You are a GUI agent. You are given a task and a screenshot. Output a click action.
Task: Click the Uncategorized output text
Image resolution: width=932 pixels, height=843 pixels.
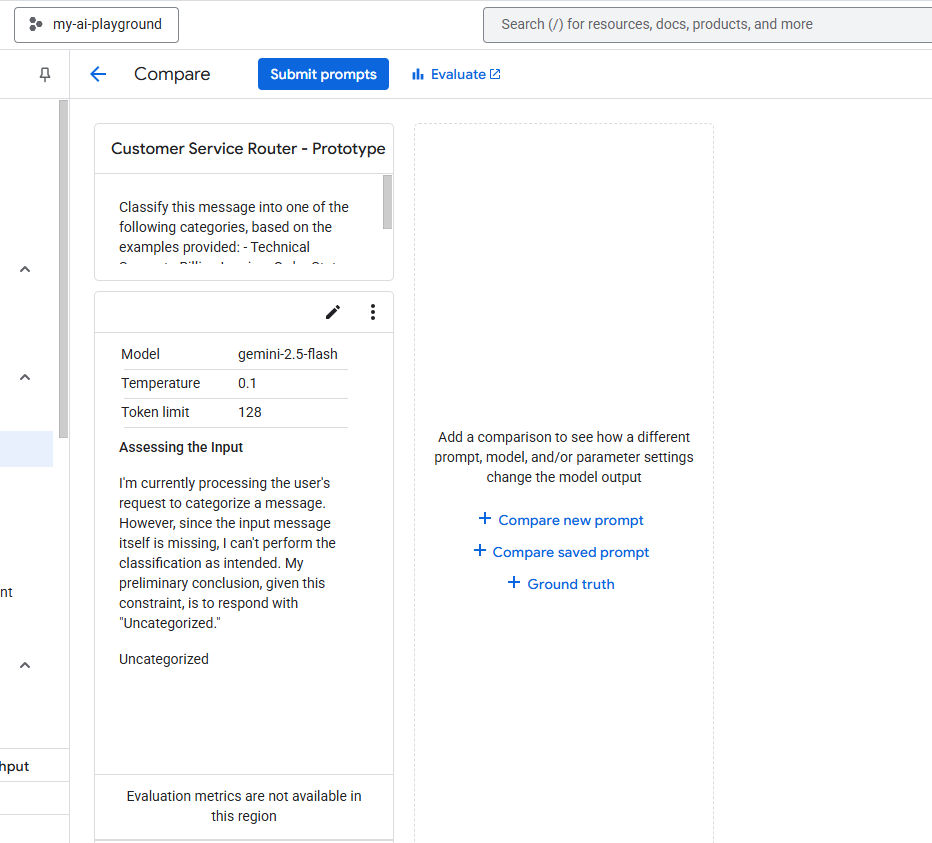point(163,659)
